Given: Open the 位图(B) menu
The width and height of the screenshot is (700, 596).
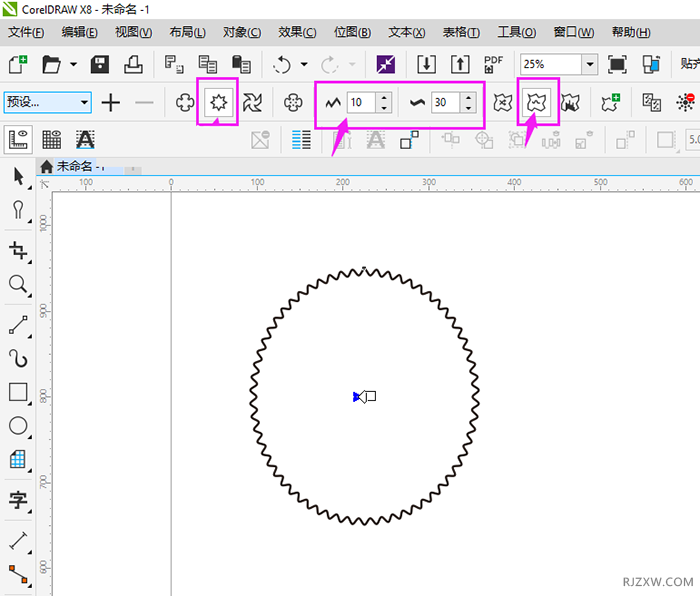Looking at the screenshot, I should coord(352,32).
